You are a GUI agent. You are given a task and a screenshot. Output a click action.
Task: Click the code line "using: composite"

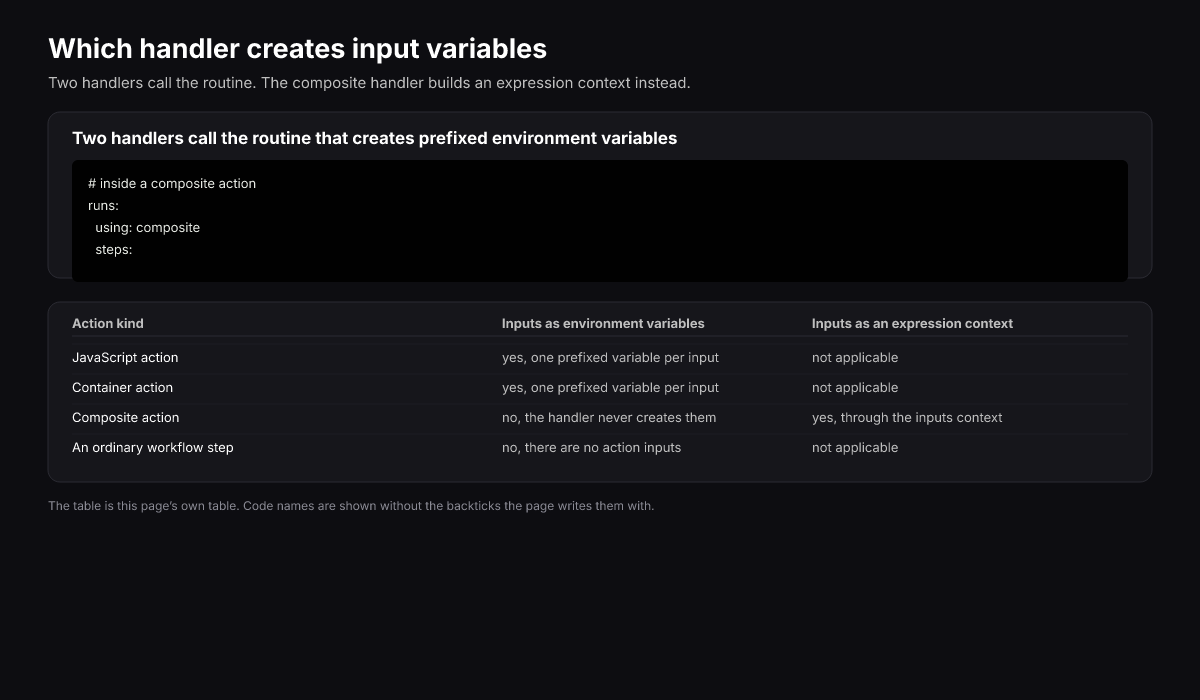tap(148, 227)
